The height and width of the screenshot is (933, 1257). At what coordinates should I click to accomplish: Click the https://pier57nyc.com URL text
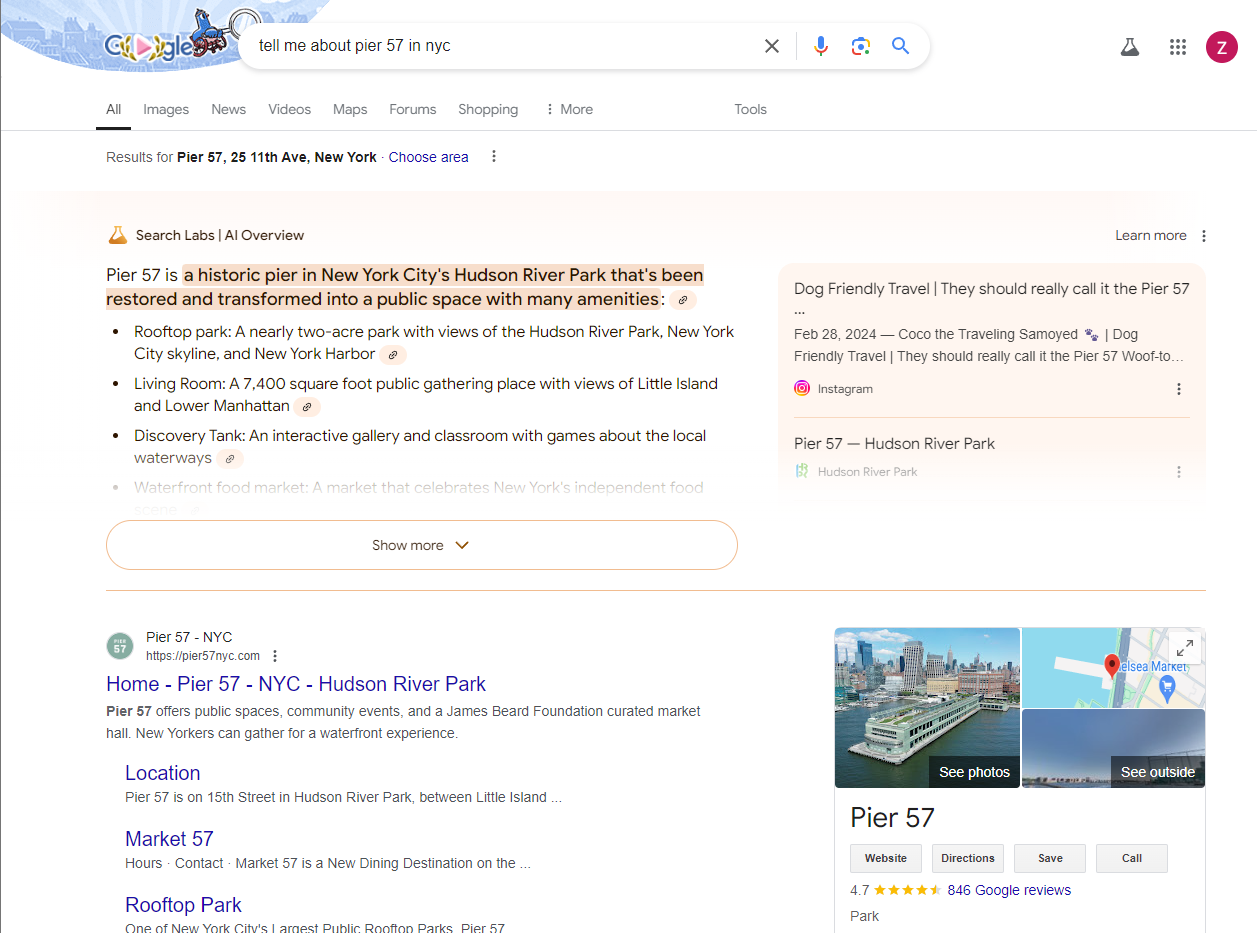coord(203,656)
